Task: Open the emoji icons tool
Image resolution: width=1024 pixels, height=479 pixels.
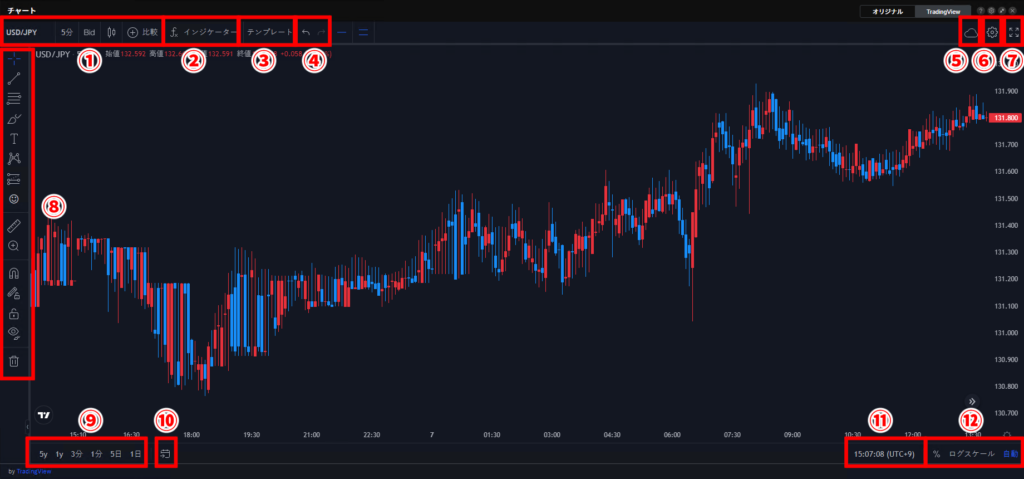Action: 15,199
